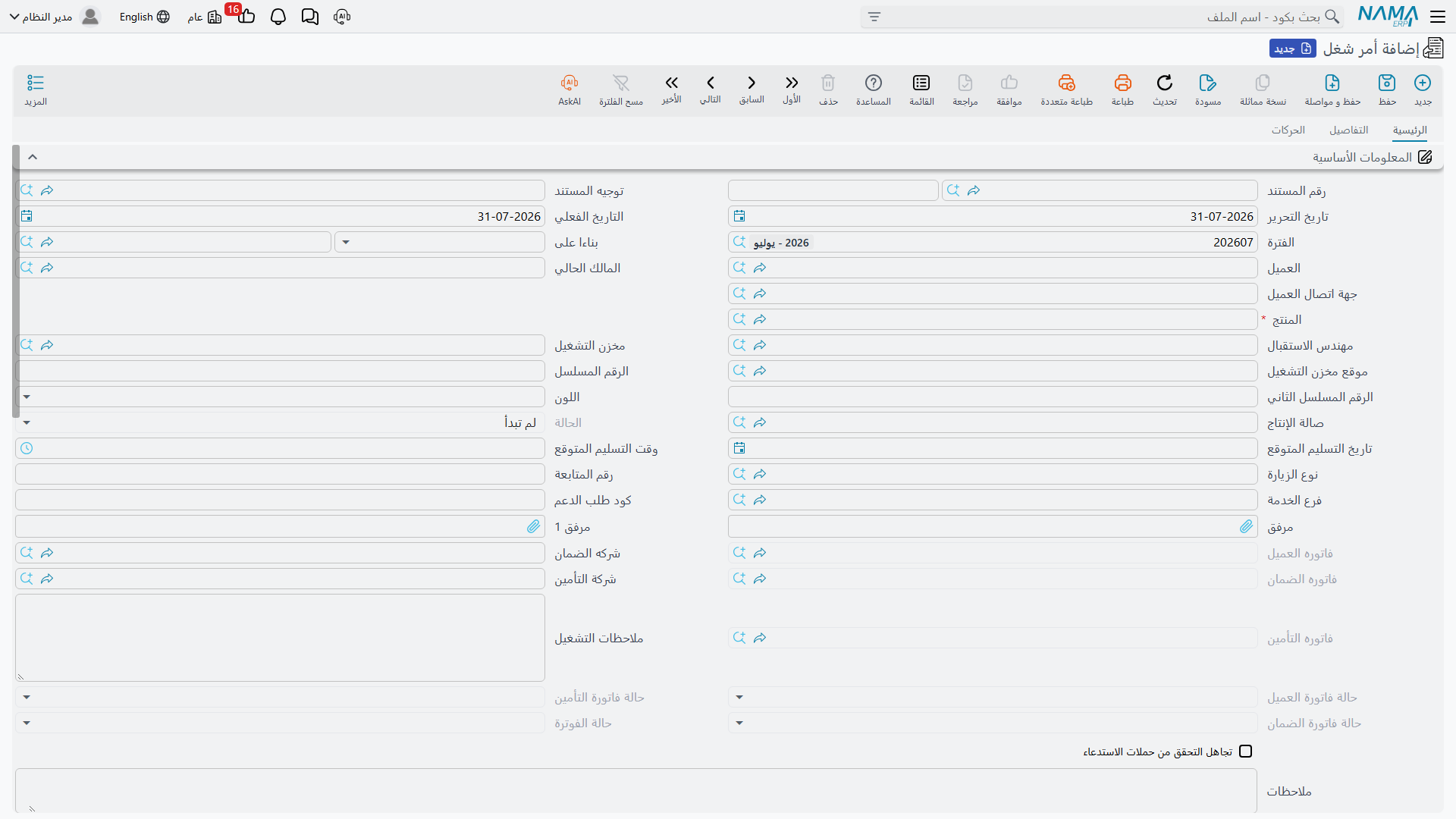This screenshot has height=819, width=1456.
Task: Click the حفظ (Save) toolbar icon
Action: click(x=1387, y=83)
